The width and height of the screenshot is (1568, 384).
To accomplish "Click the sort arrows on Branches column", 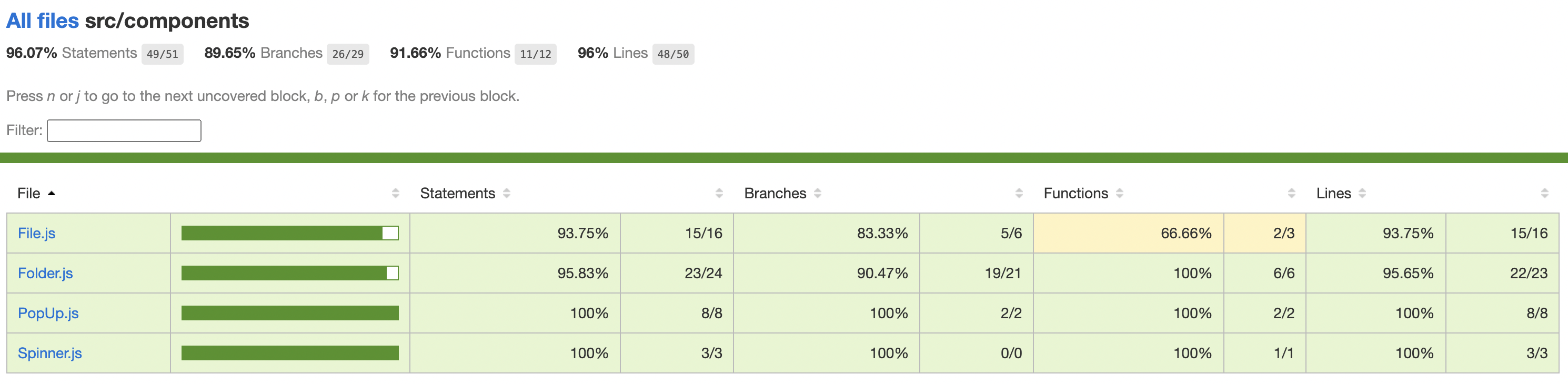I will pos(819,193).
